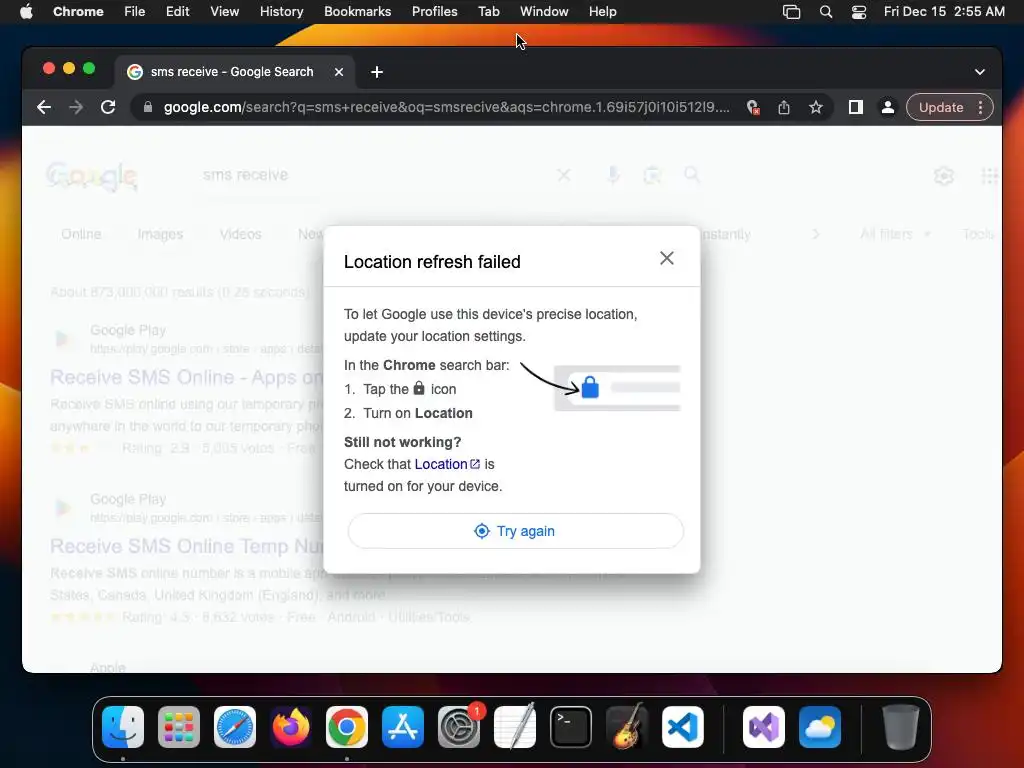Click the date and time in menu bar
Viewport: 1024px width, 768px height.
click(x=944, y=11)
